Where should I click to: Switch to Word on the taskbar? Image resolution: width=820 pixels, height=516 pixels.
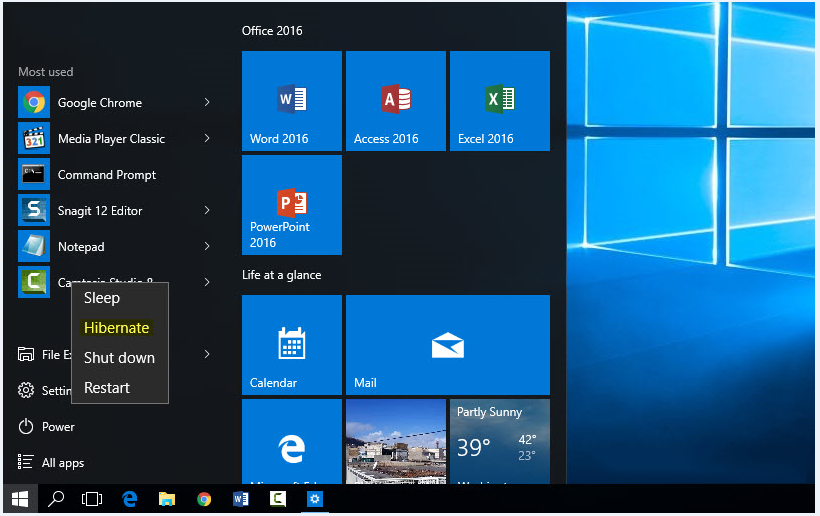pos(241,499)
